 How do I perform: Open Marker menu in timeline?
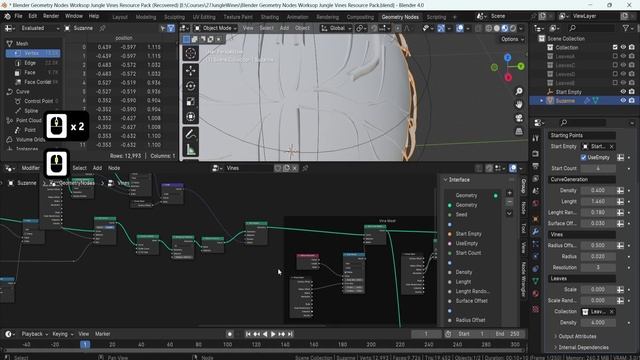(102, 334)
